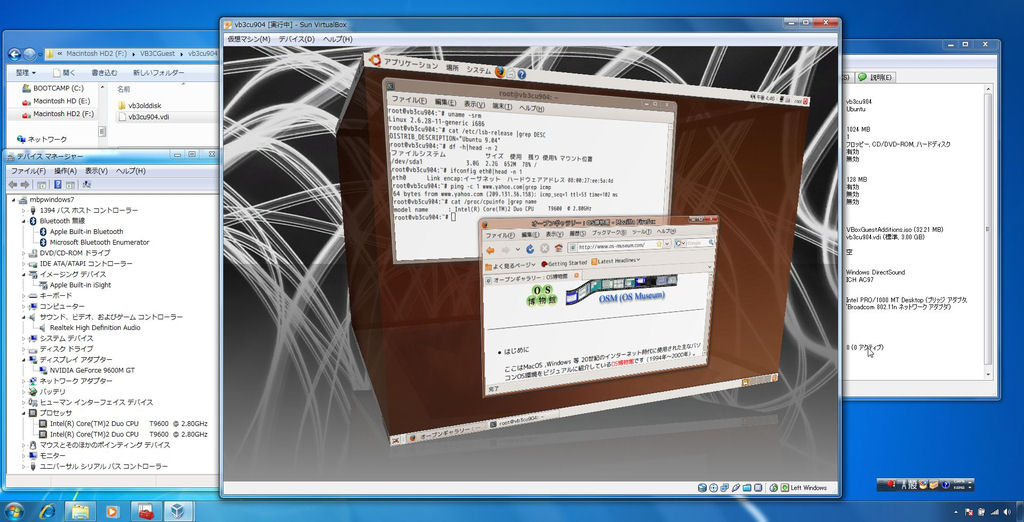1024x522 pixels.
Task: Click Back arrow in Device Manager toolbar
Action: point(12,185)
